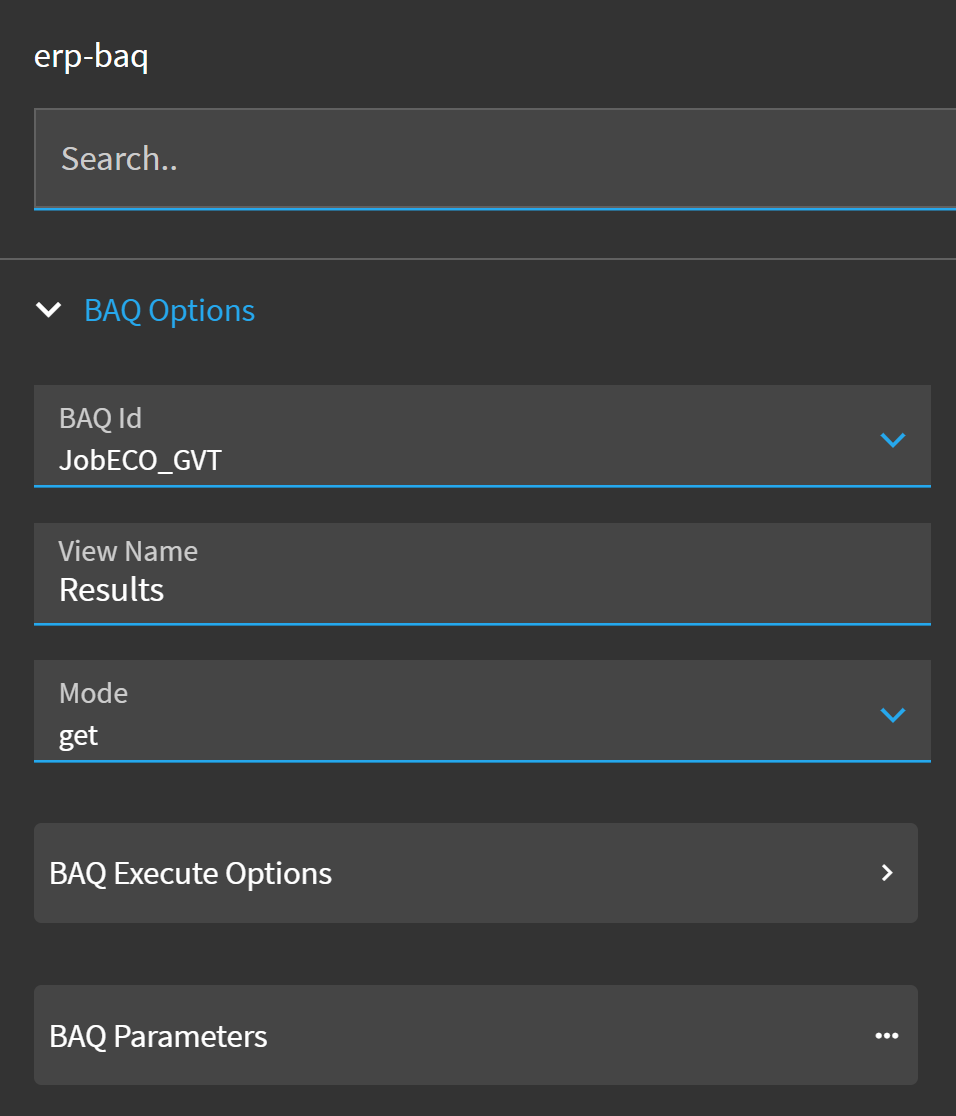Viewport: 956px width, 1116px height.
Task: Click the BAQ Id field label
Action: coord(100,417)
